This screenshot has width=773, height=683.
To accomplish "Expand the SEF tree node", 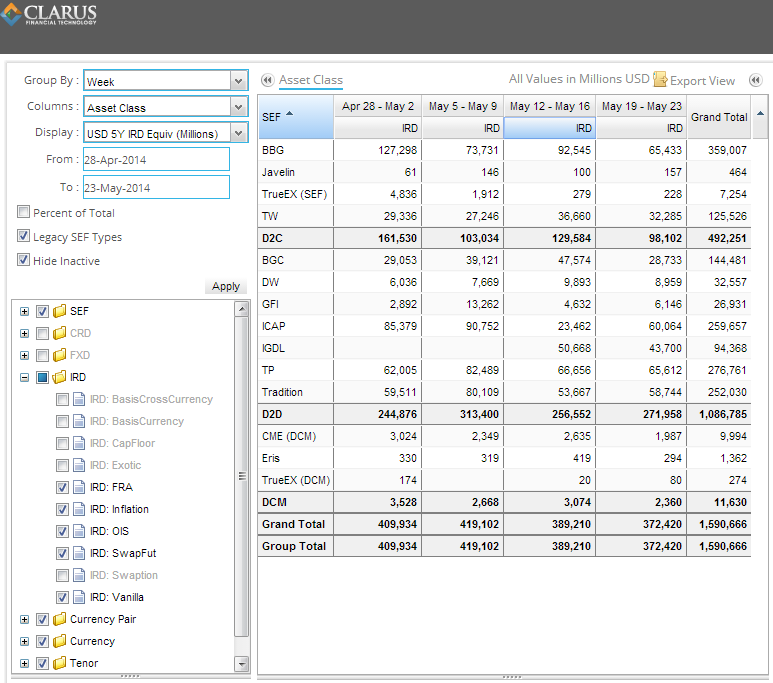I will [x=24, y=311].
